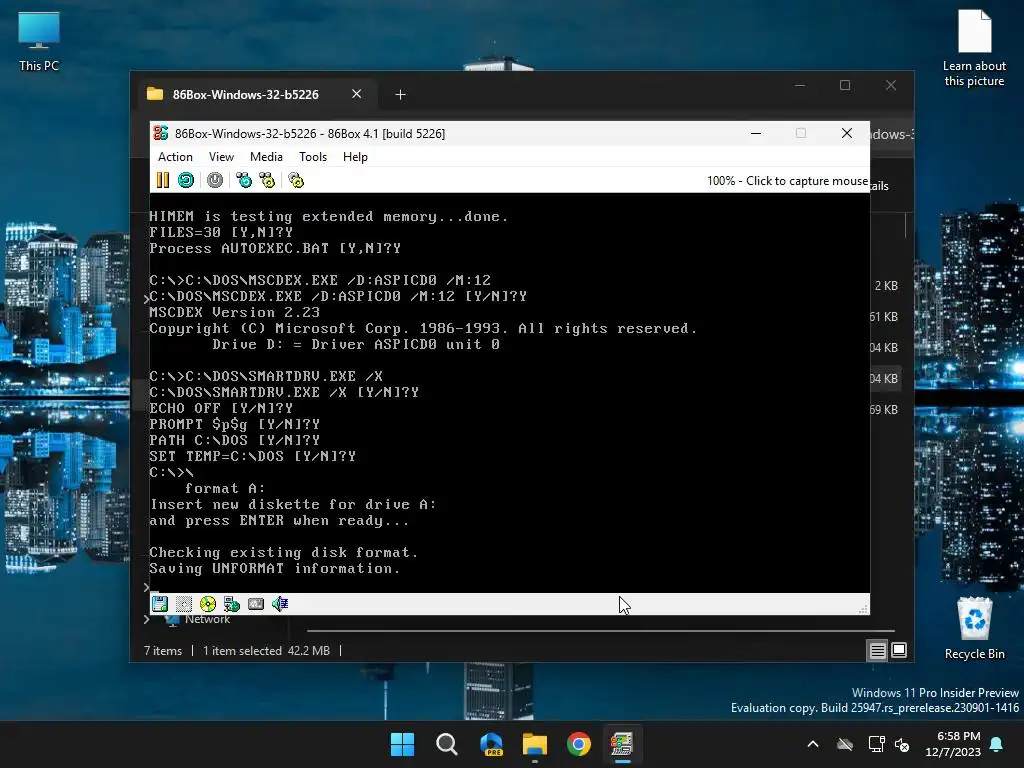1024x768 pixels.
Task: Open the Recycle Bin desktop icon
Action: (974, 628)
